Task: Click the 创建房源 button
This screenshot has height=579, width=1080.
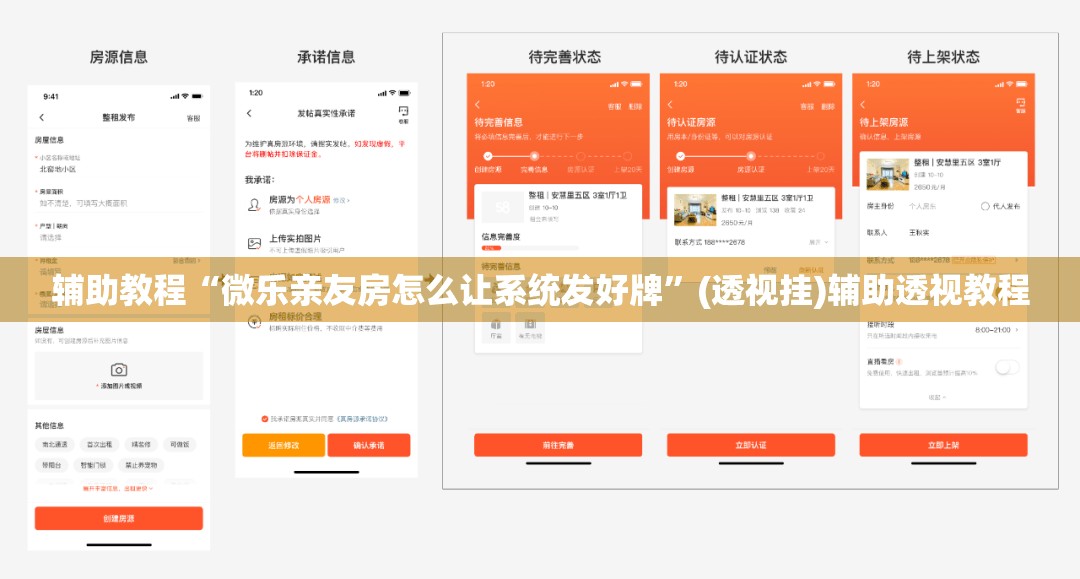Action: click(x=118, y=518)
